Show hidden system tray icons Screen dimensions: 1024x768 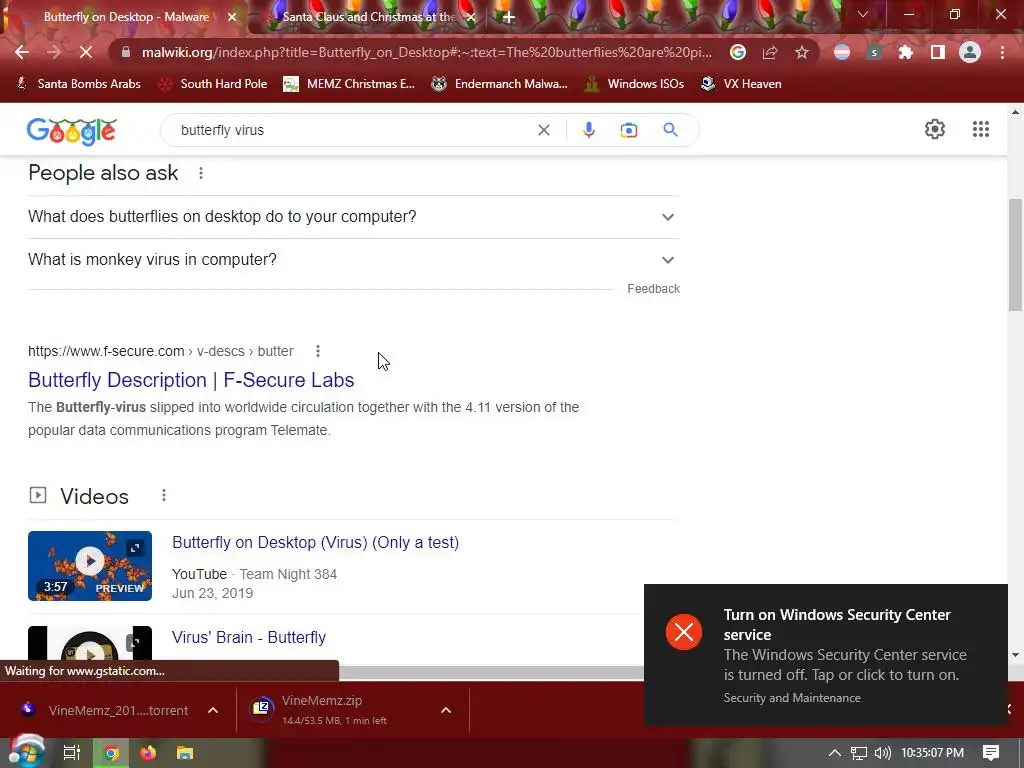(x=835, y=753)
